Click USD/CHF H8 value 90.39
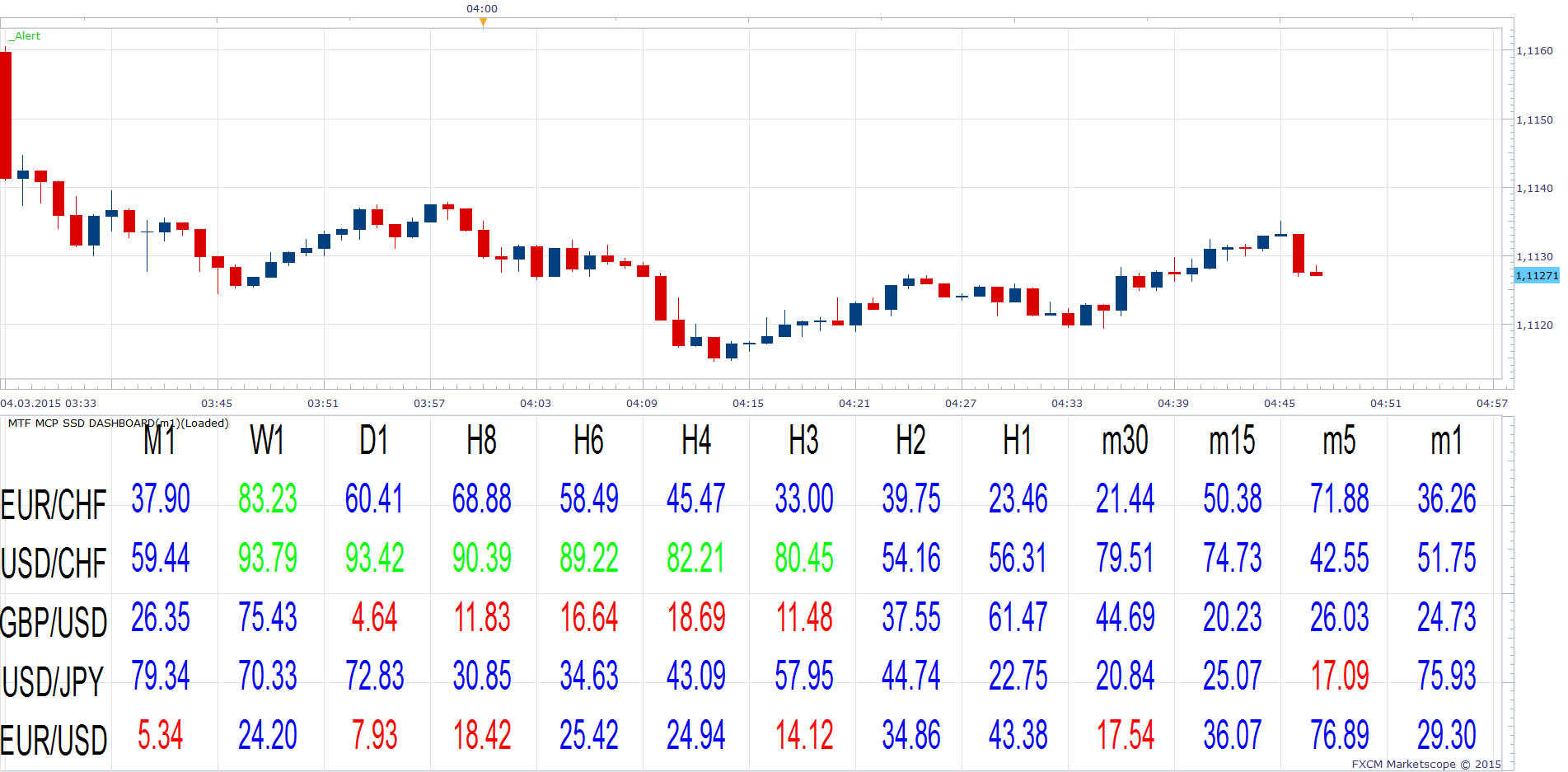This screenshot has height=772, width=1568. coord(482,558)
